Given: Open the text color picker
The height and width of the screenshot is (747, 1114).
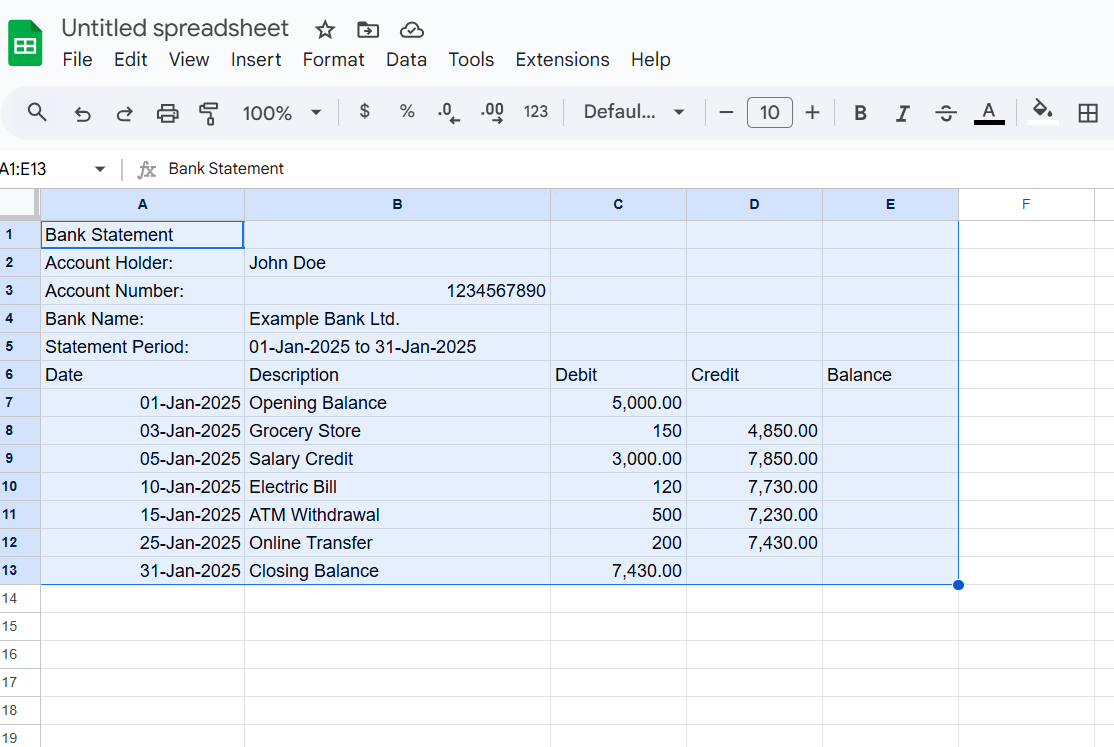Looking at the screenshot, I should click(x=988, y=112).
